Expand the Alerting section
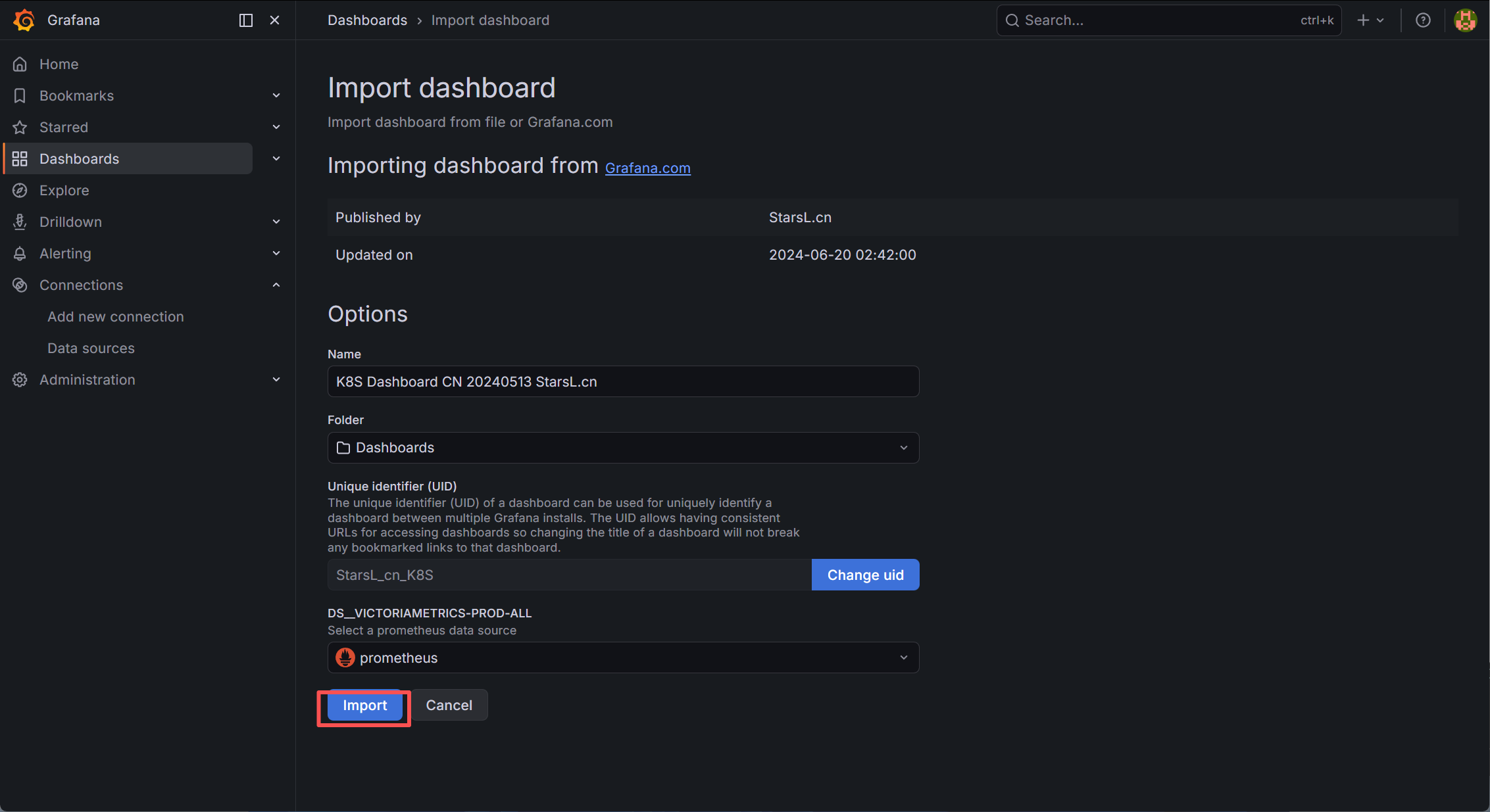Image resolution: width=1490 pixels, height=812 pixels. coord(276,254)
